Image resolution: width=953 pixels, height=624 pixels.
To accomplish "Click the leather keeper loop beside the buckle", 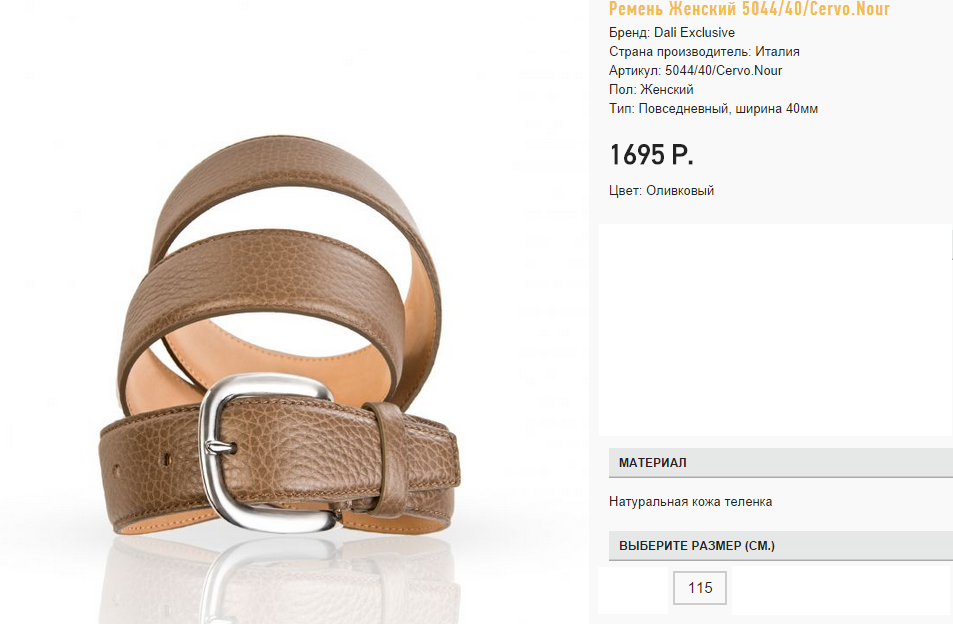I will pyautogui.click(x=388, y=459).
